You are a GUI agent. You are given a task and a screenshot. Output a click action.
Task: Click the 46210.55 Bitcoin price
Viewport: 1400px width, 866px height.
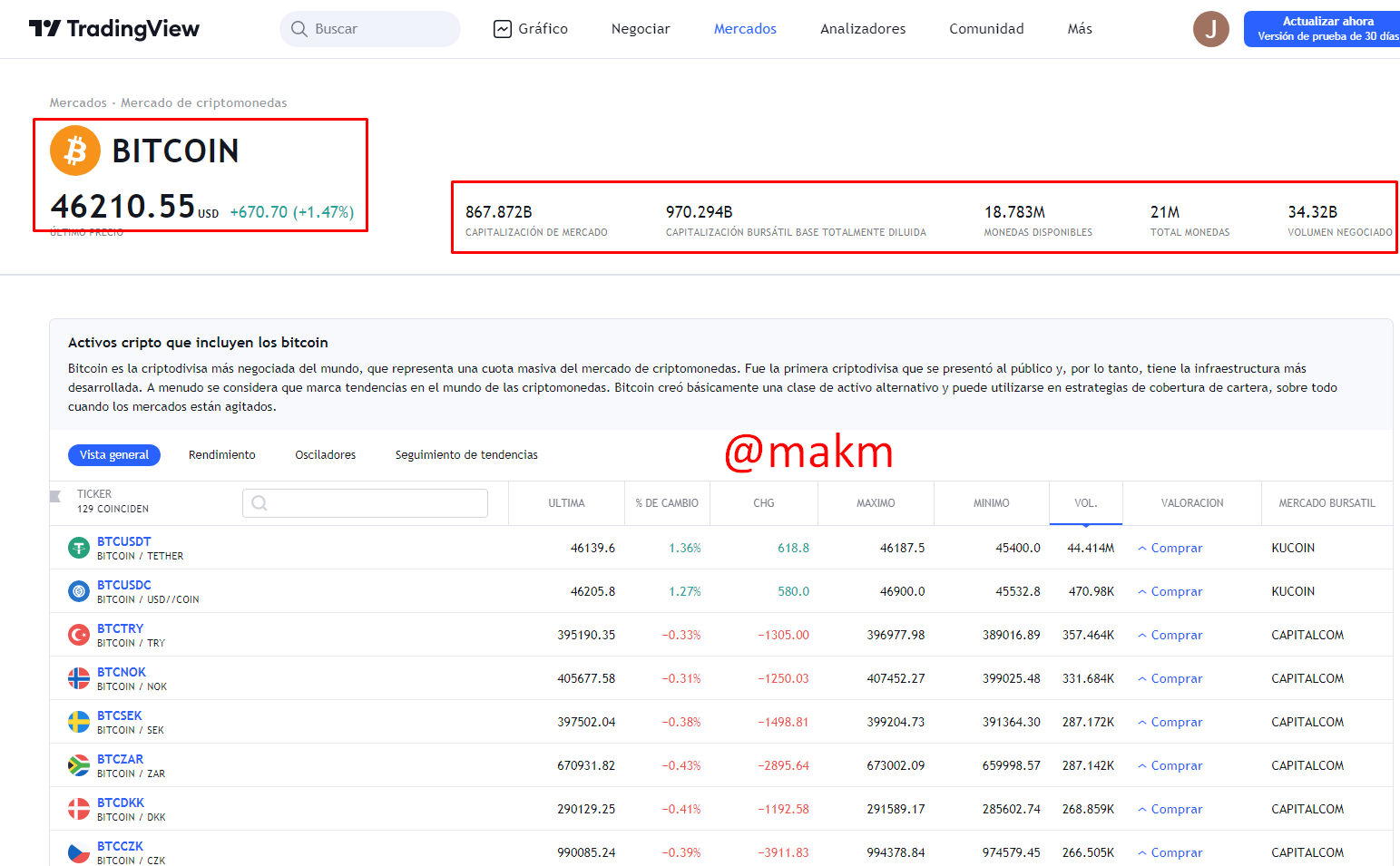[x=122, y=207]
